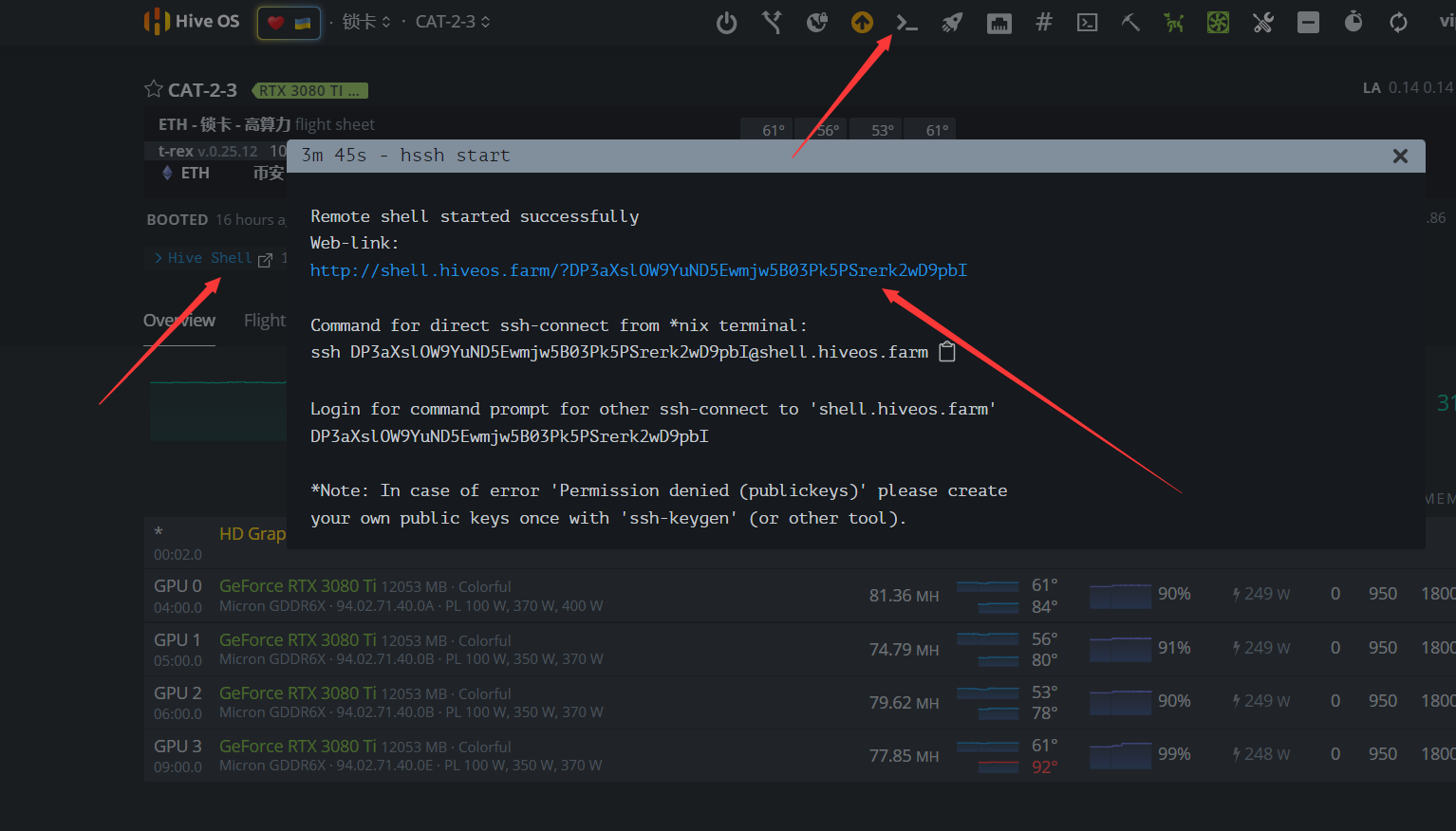Expand the CAT-2-3 worker selector dropdown
This screenshot has width=1456, height=831.
[453, 22]
